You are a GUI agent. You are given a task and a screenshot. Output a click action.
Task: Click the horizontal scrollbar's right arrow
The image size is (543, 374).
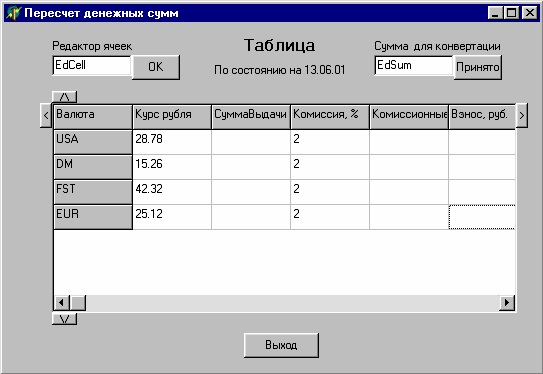point(507,303)
